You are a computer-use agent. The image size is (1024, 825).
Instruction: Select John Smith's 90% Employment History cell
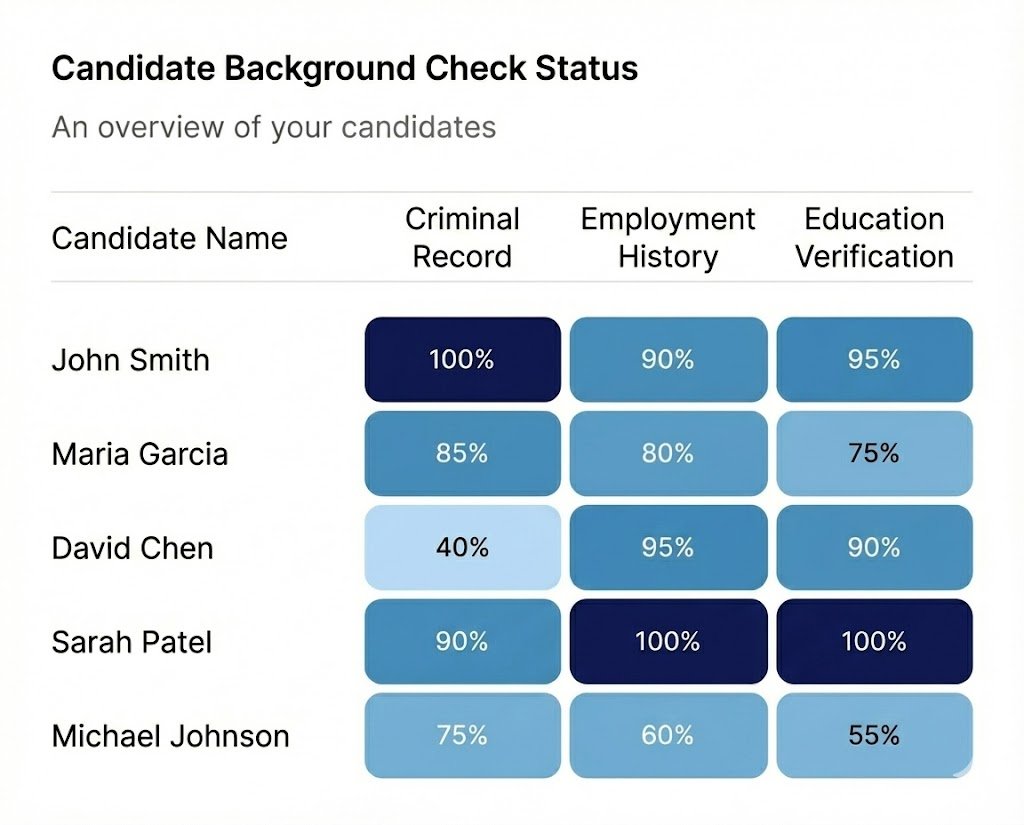click(668, 360)
